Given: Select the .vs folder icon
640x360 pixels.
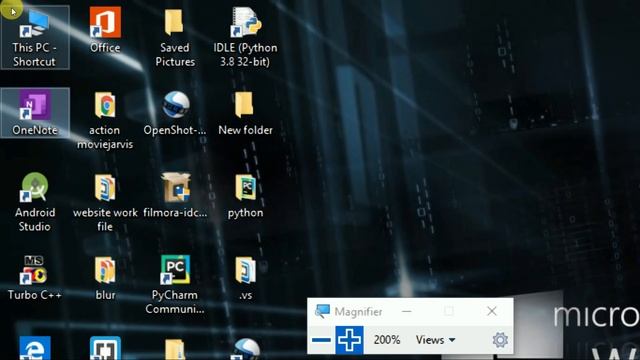Looking at the screenshot, I should click(x=246, y=270).
